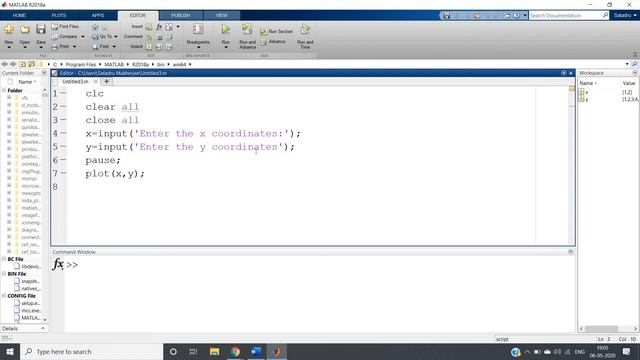640x360 pixels.
Task: Open the Run button dropdown arrow
Action: tap(226, 47)
